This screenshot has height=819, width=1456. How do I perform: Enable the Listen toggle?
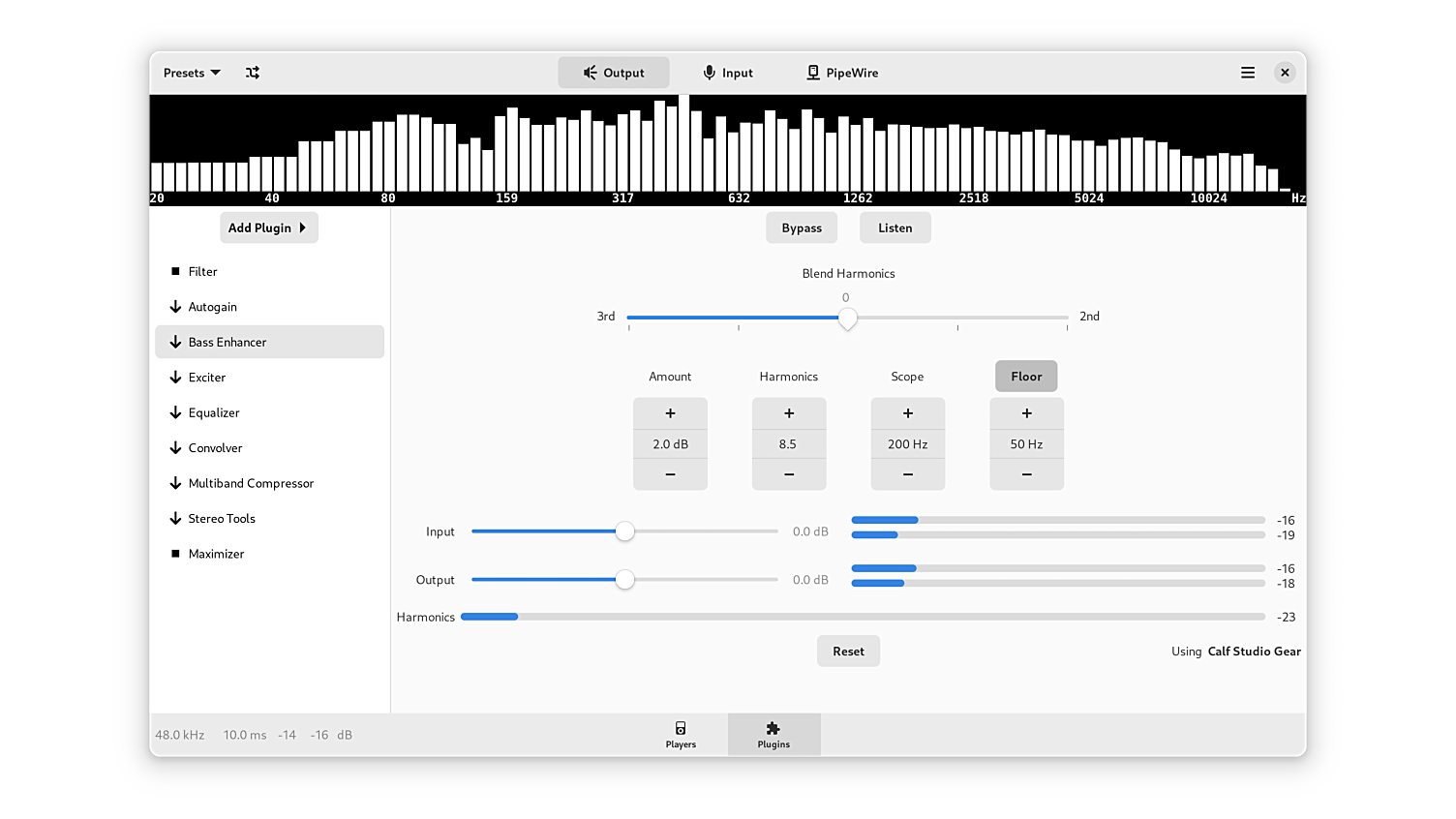(x=895, y=228)
